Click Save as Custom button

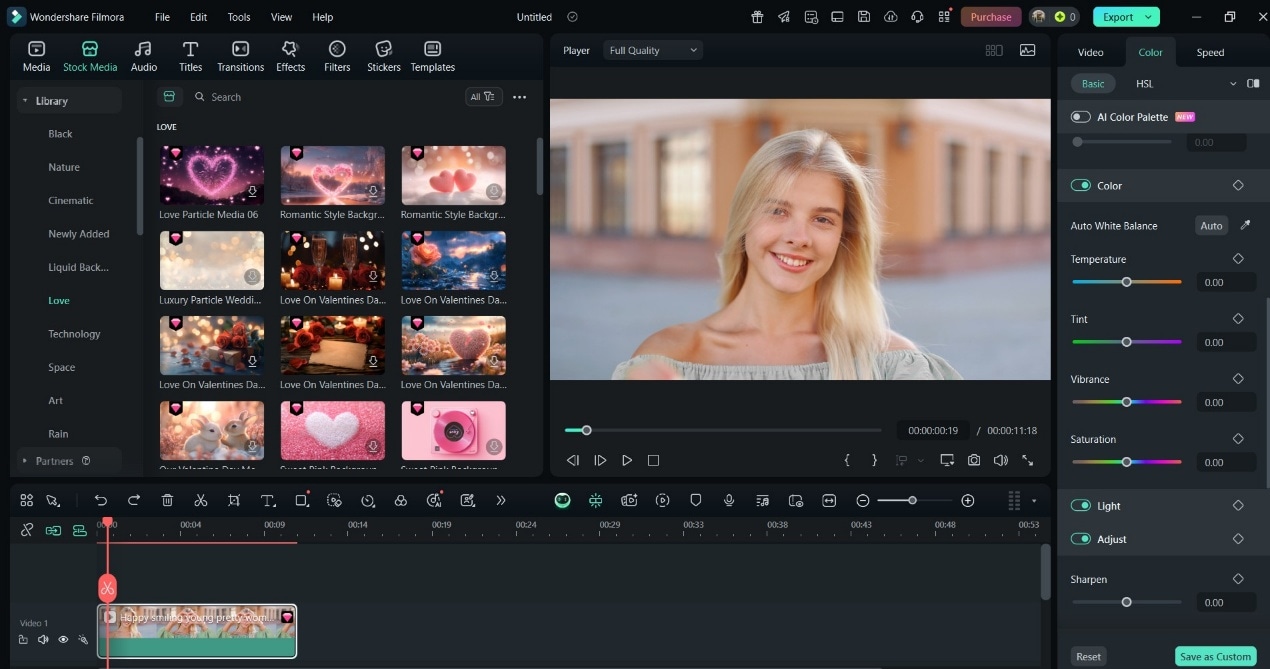1215,657
